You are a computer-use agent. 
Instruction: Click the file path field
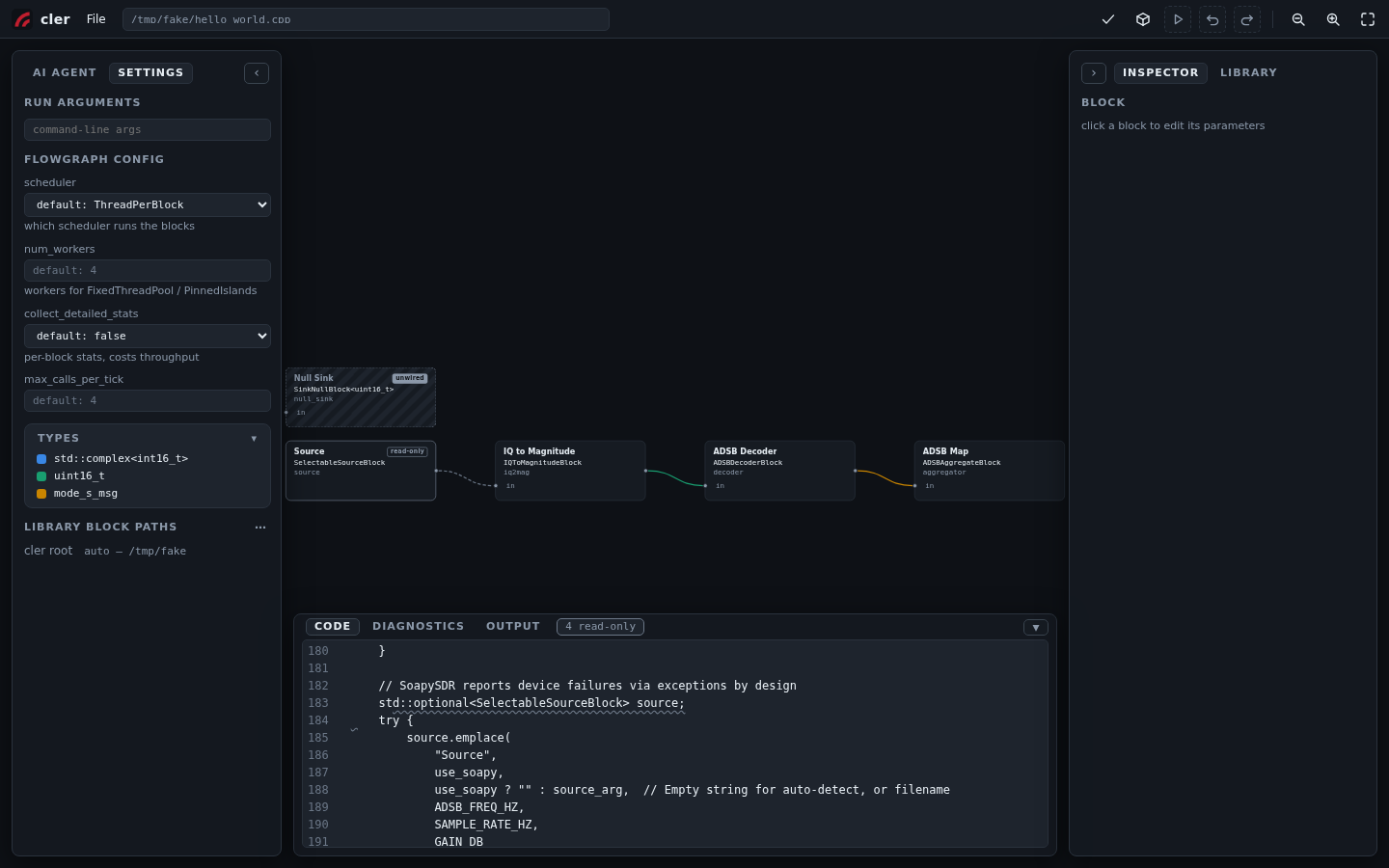(366, 19)
